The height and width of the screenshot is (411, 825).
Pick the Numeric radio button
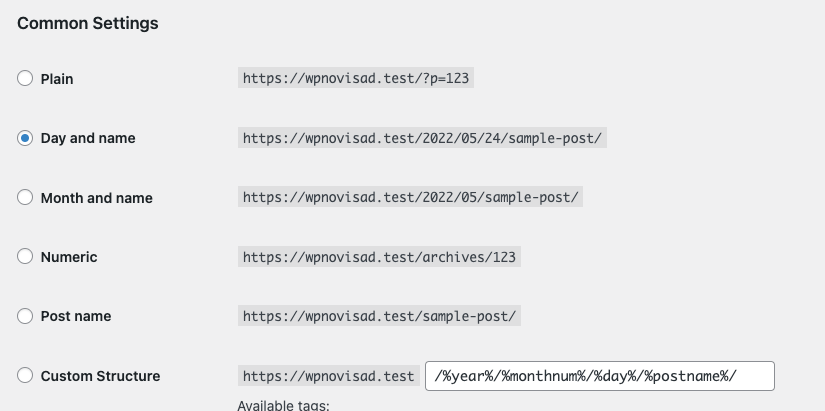pos(25,257)
